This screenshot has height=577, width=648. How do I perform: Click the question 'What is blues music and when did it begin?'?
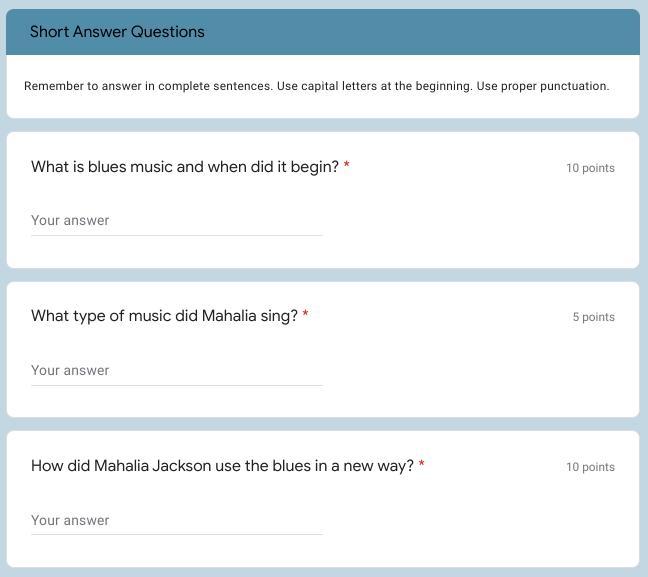185,167
